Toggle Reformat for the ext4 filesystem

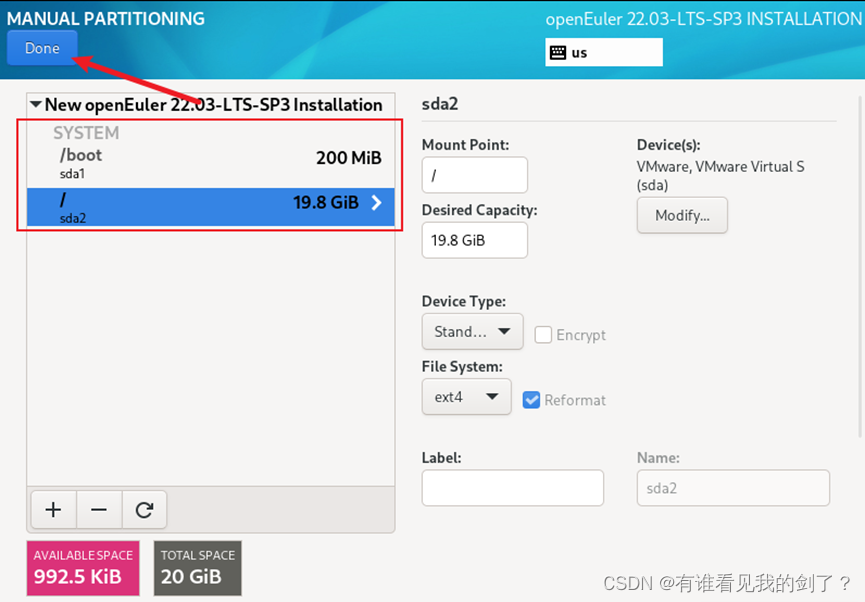pyautogui.click(x=531, y=399)
